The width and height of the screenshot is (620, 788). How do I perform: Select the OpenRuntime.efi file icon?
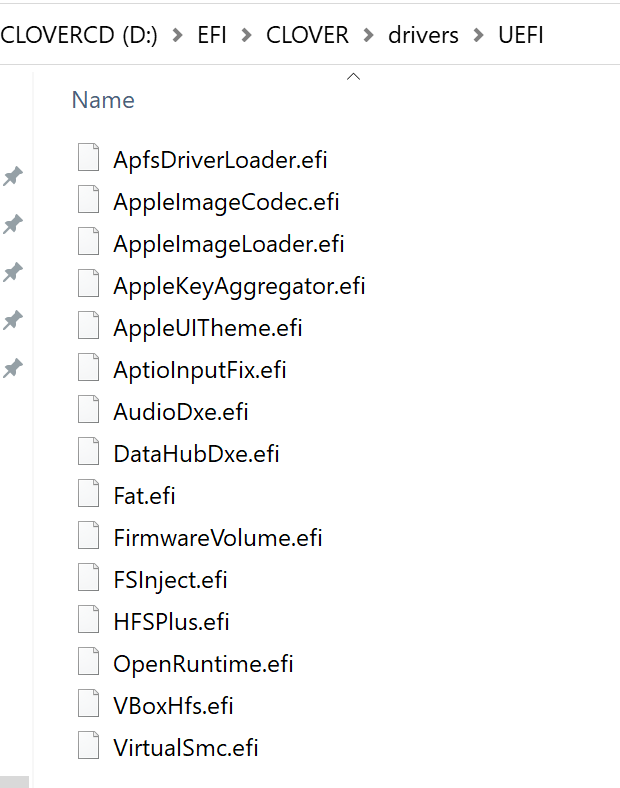[89, 663]
